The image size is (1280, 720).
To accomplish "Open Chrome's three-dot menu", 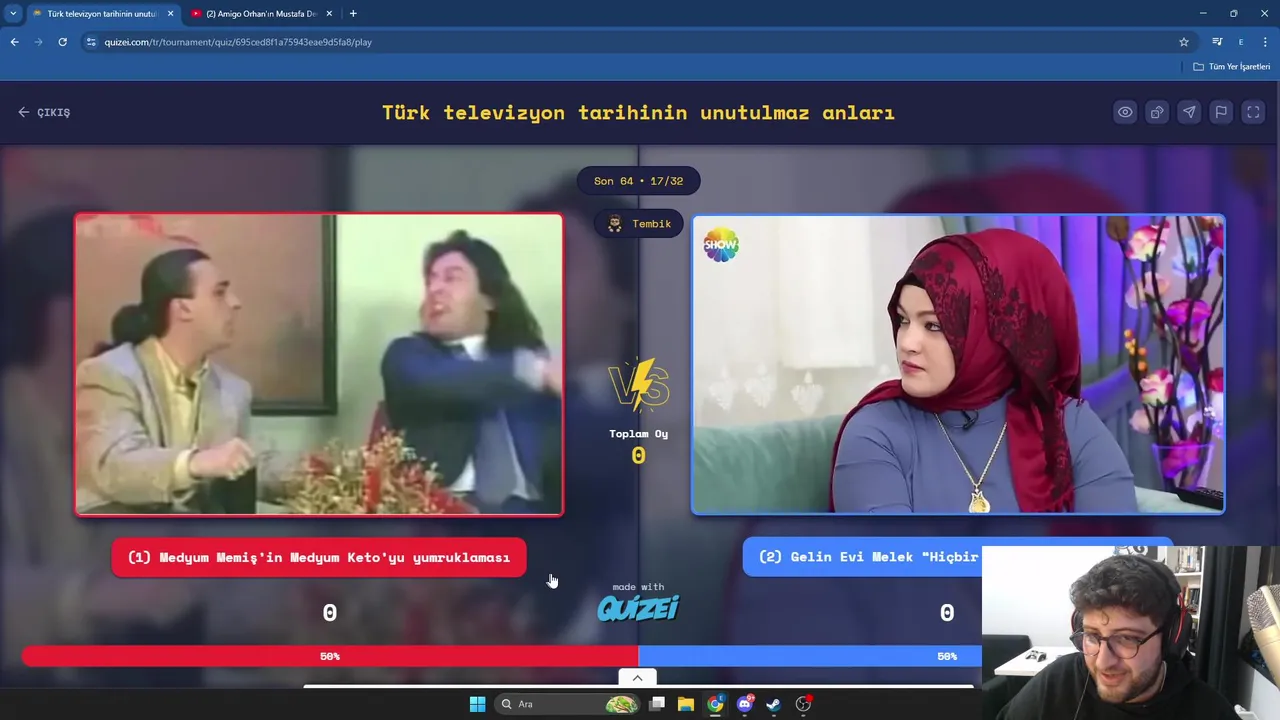I will [x=1266, y=42].
